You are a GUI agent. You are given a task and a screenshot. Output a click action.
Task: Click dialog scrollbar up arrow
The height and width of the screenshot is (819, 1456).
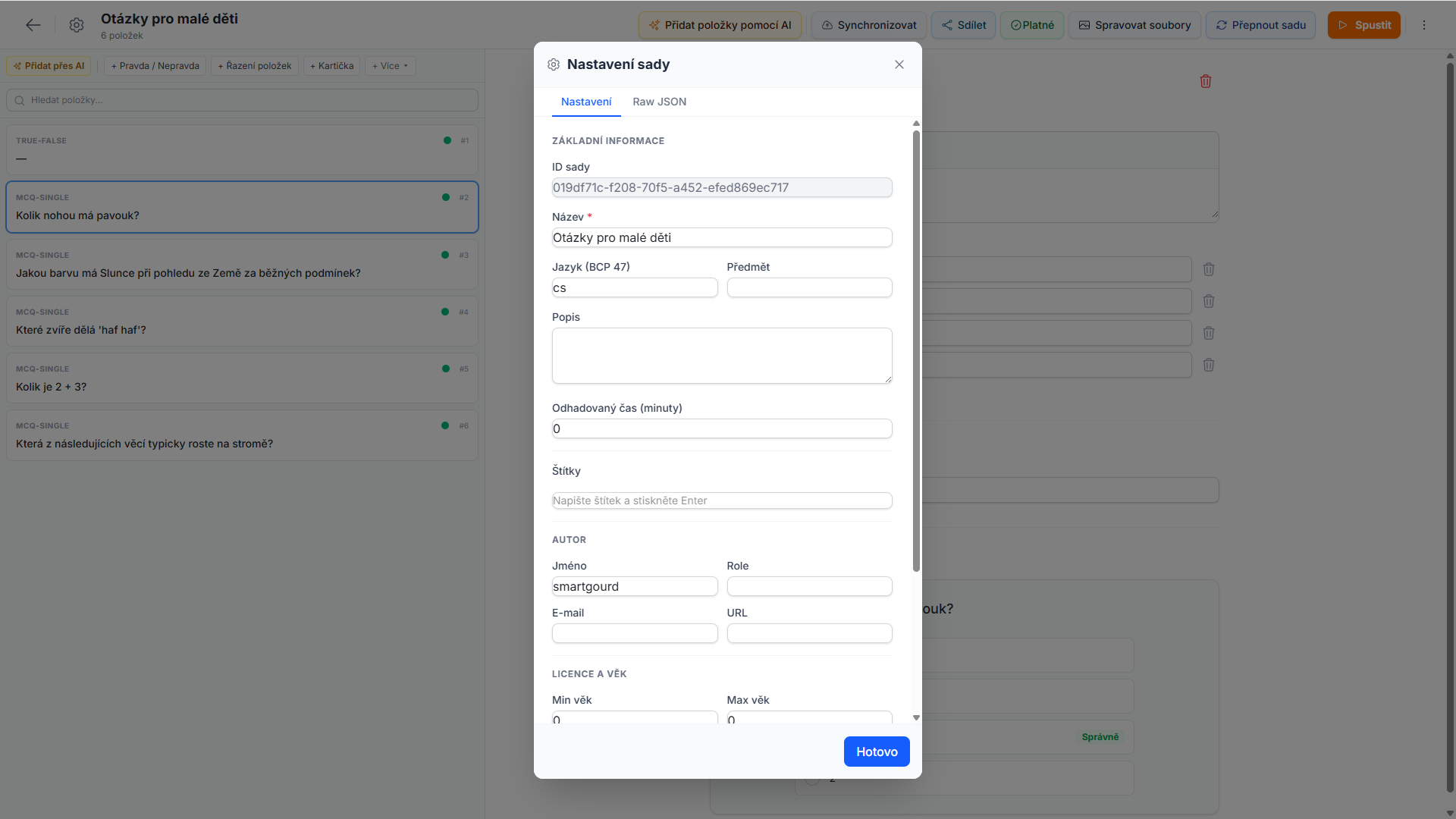tap(916, 123)
